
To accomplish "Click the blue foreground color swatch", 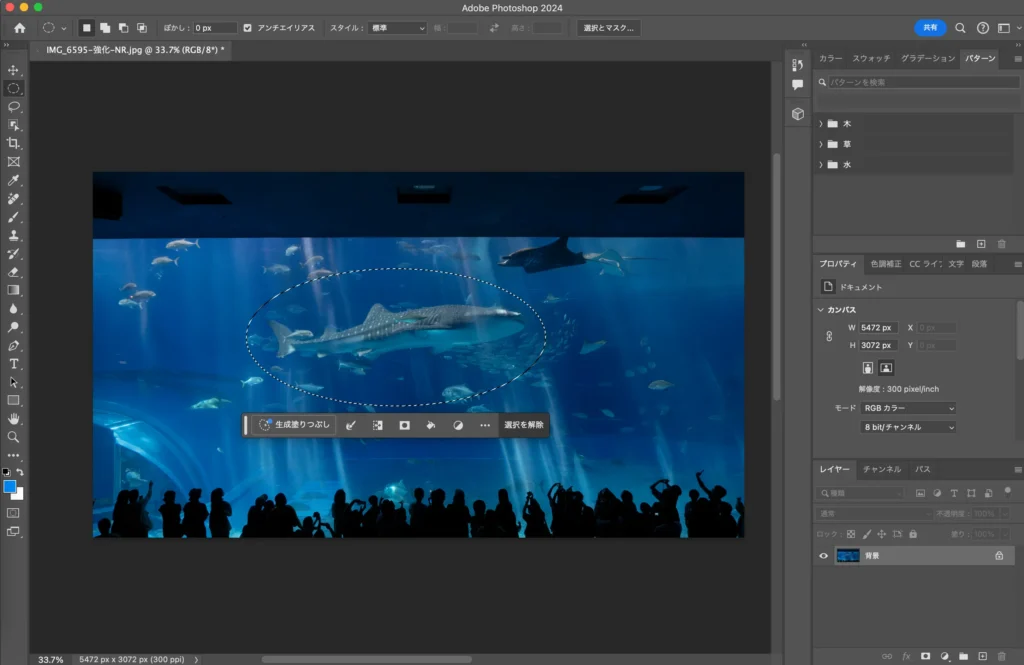I will click(10, 486).
